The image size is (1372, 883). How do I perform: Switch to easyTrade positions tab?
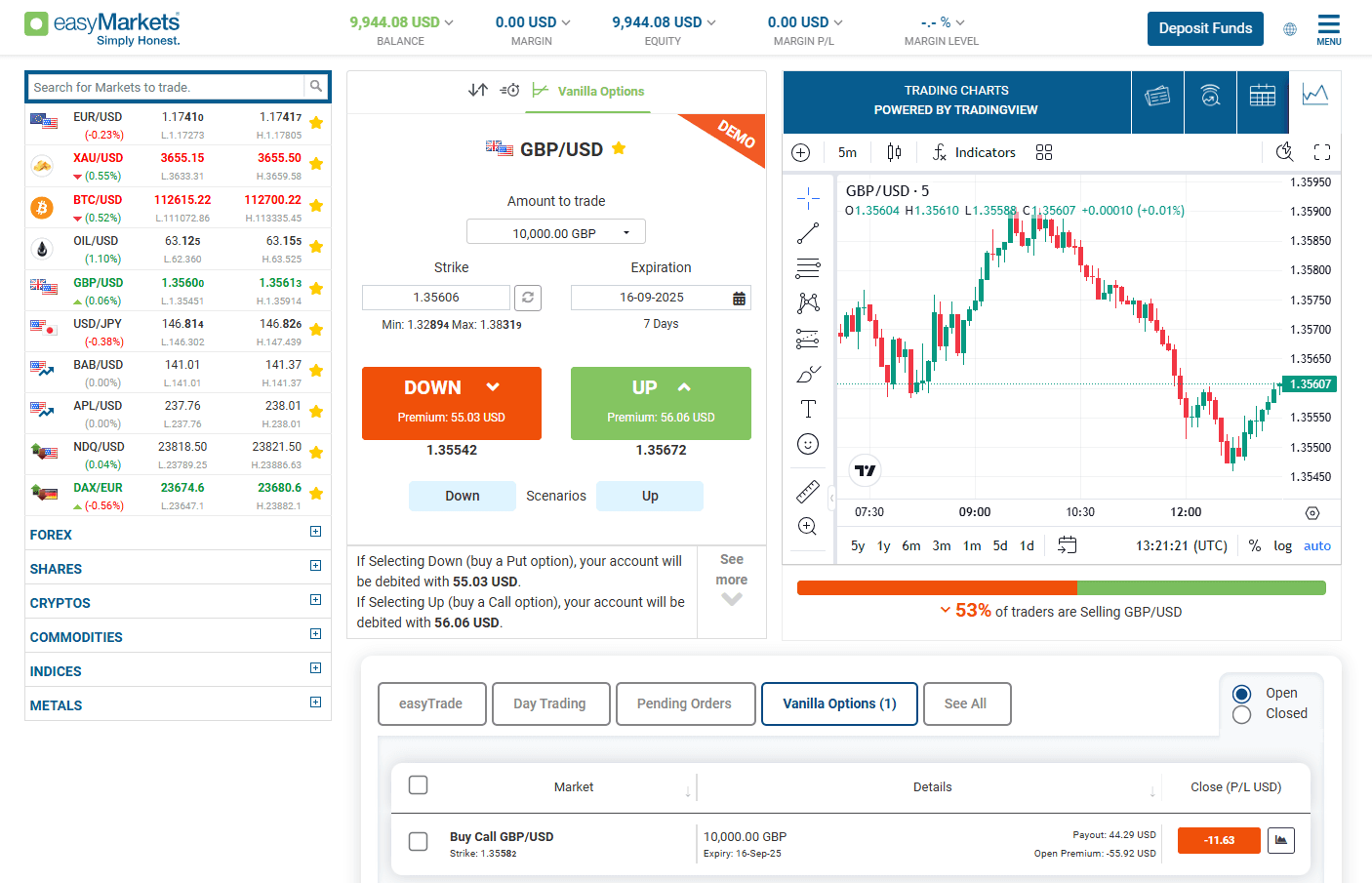431,703
